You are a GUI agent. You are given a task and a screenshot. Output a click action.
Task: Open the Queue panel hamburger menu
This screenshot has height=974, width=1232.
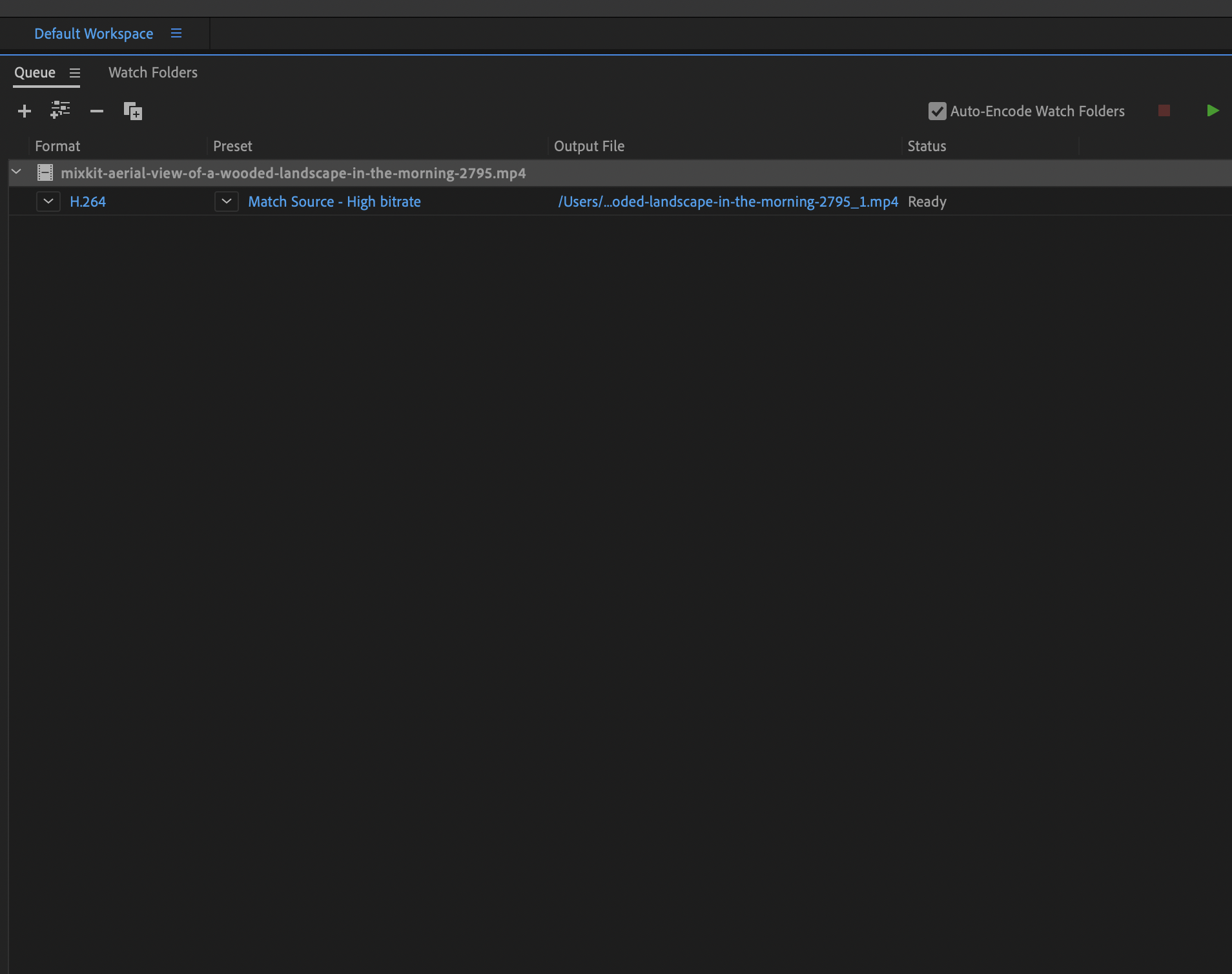[x=75, y=73]
